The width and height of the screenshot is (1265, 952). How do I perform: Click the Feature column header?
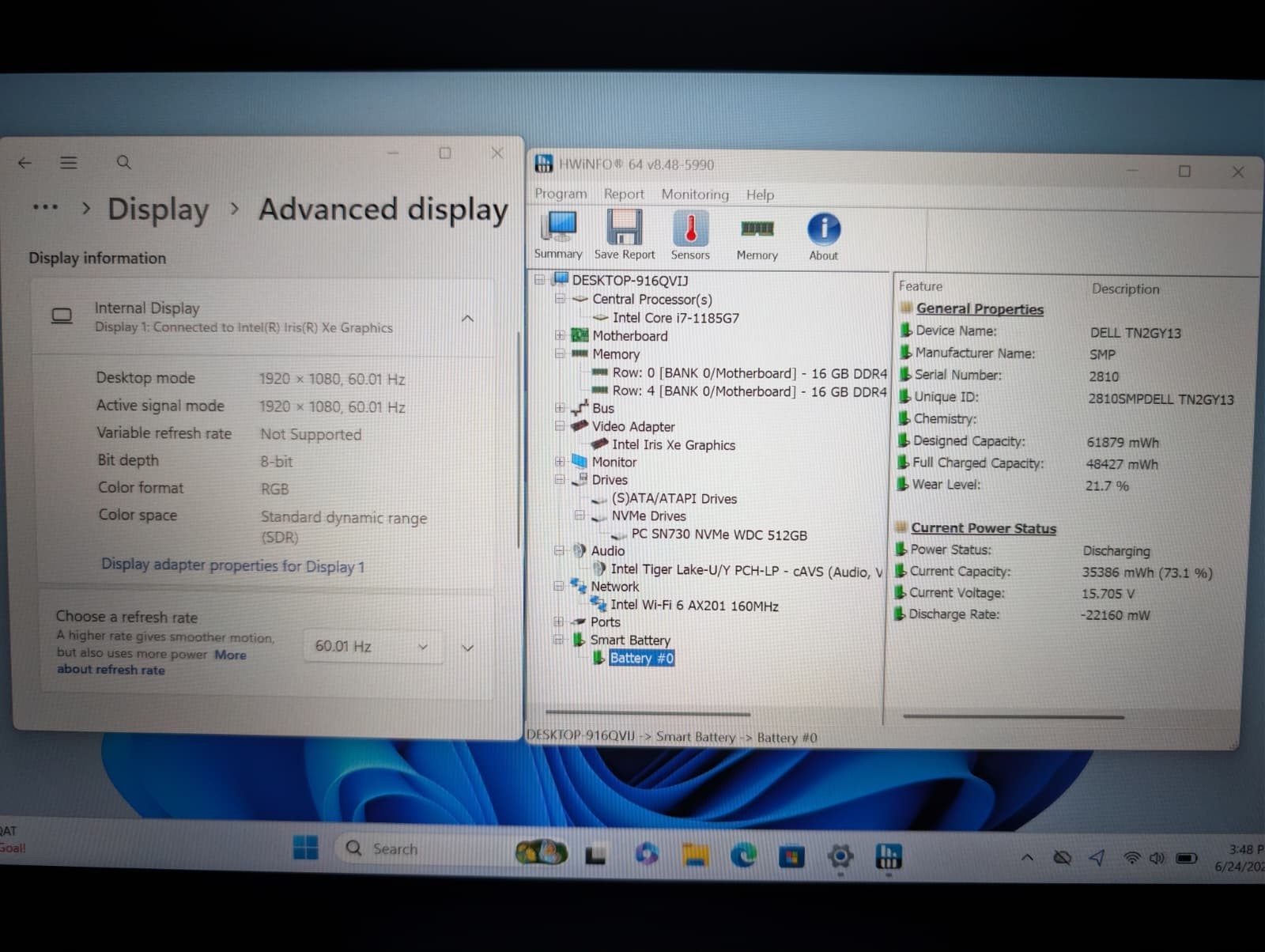pyautogui.click(x=920, y=286)
